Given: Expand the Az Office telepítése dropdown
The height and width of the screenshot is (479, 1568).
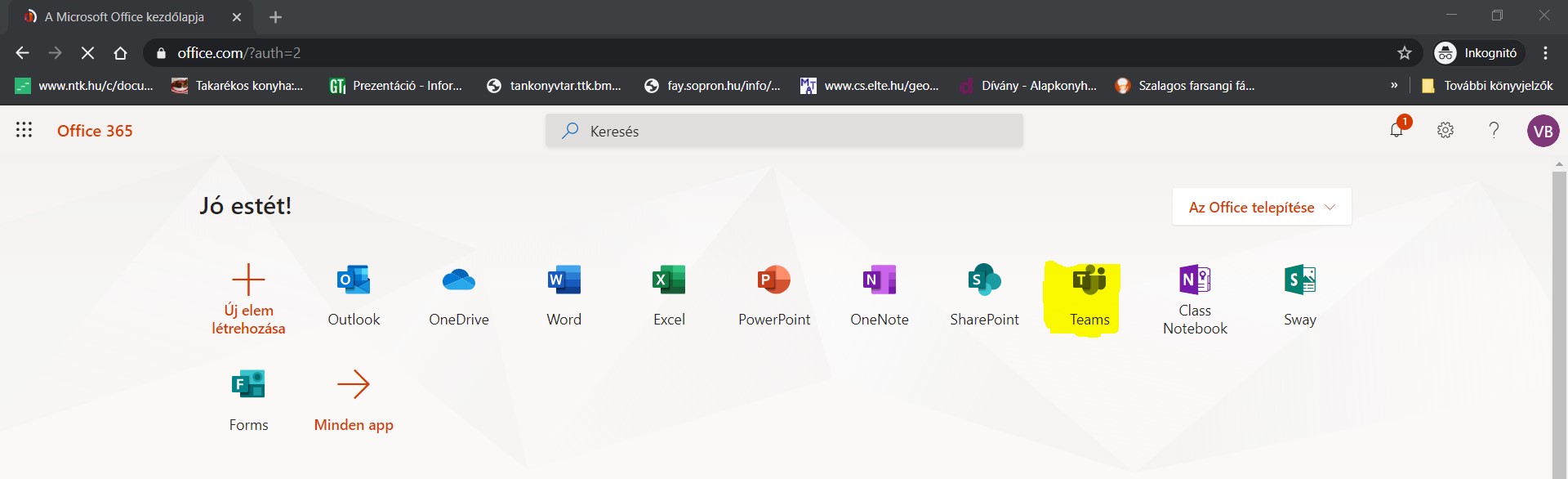Looking at the screenshot, I should [x=1262, y=207].
